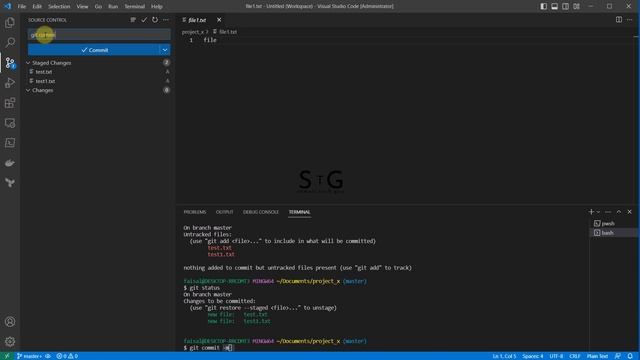Select the file1.txt editor tab

coord(198,20)
